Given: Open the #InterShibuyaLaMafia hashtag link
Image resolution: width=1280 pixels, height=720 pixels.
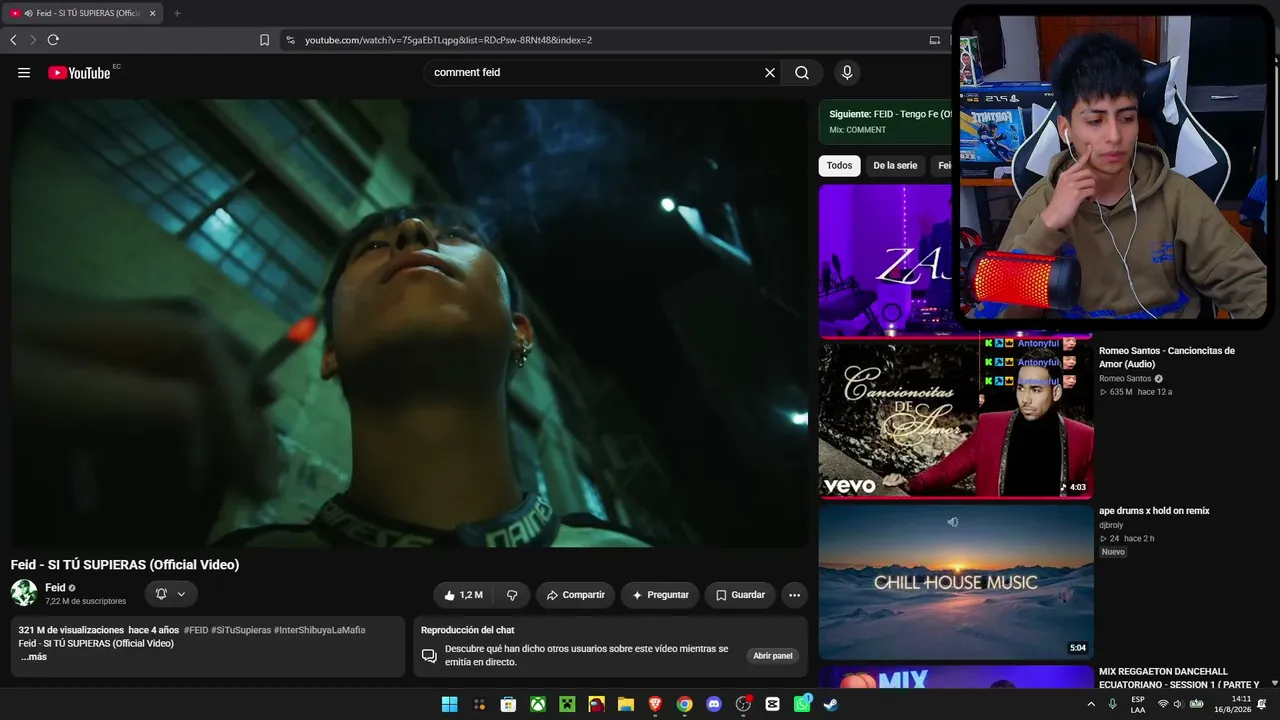Looking at the screenshot, I should [x=320, y=630].
